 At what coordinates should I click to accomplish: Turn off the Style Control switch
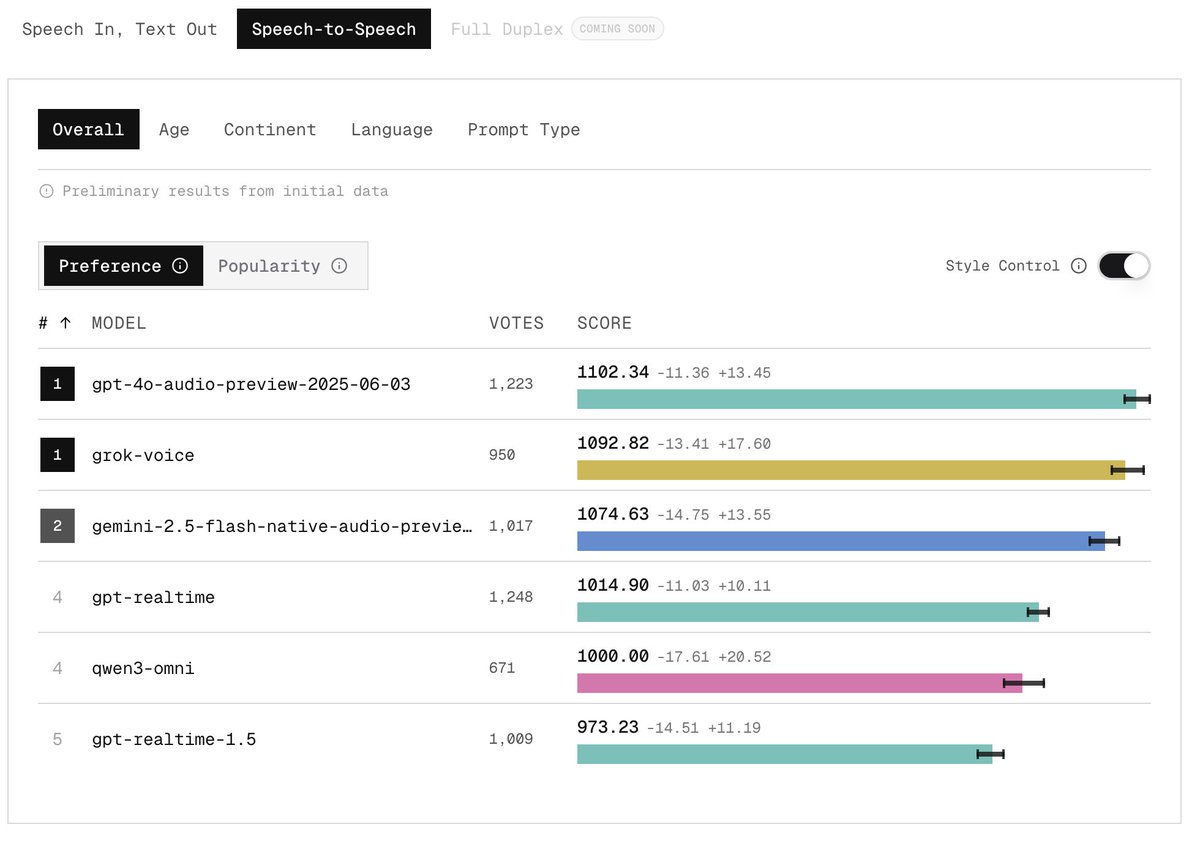pos(1124,266)
